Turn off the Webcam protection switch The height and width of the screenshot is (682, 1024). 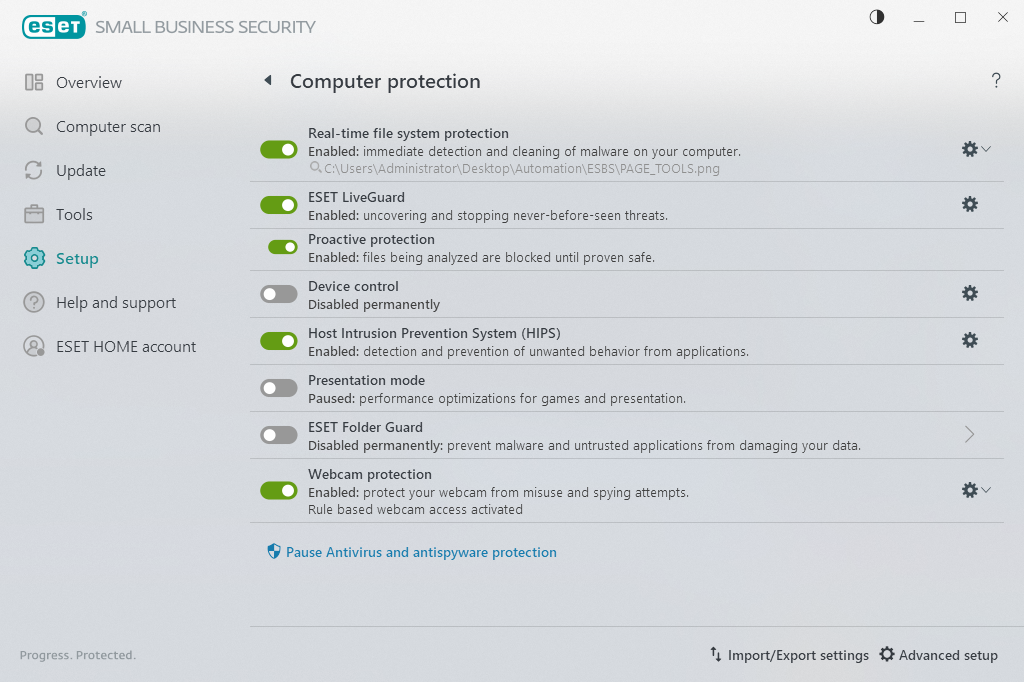(279, 490)
